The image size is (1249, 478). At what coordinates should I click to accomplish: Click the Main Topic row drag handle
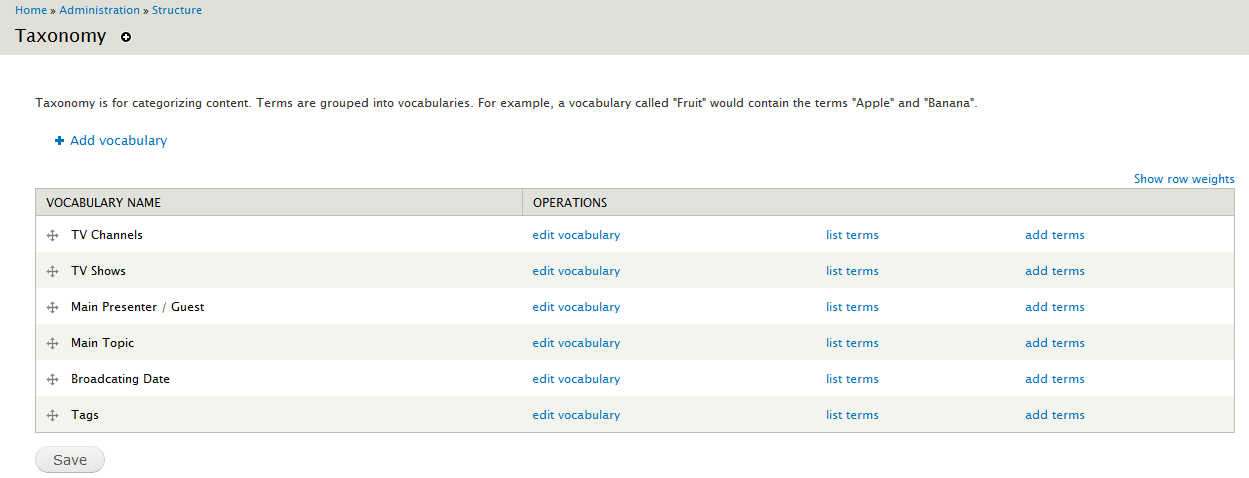tap(53, 344)
